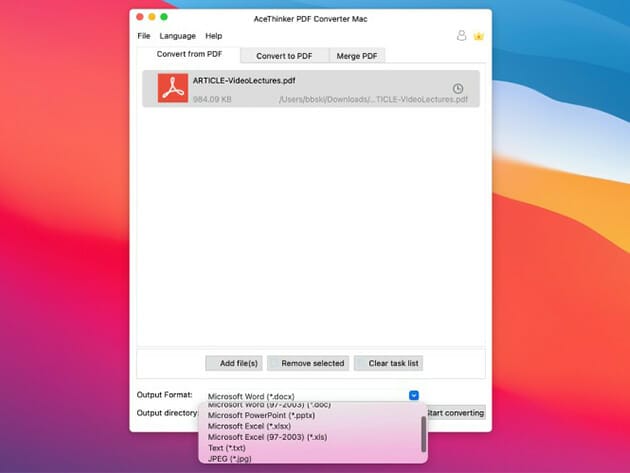Viewport: 630px width, 473px height.
Task: Click the user account icon
Action: (x=461, y=36)
